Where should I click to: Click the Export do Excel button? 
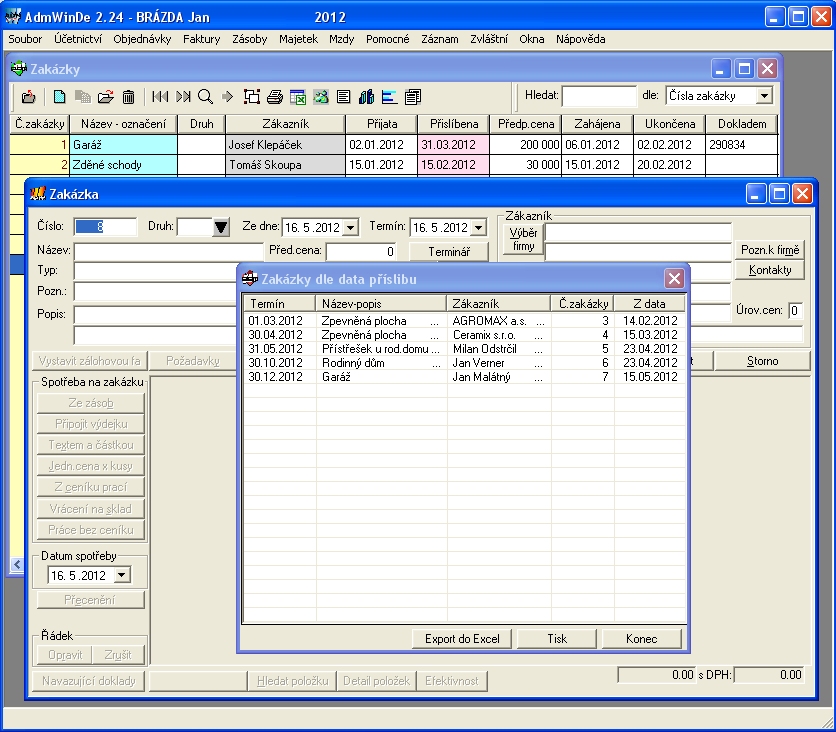(462, 639)
